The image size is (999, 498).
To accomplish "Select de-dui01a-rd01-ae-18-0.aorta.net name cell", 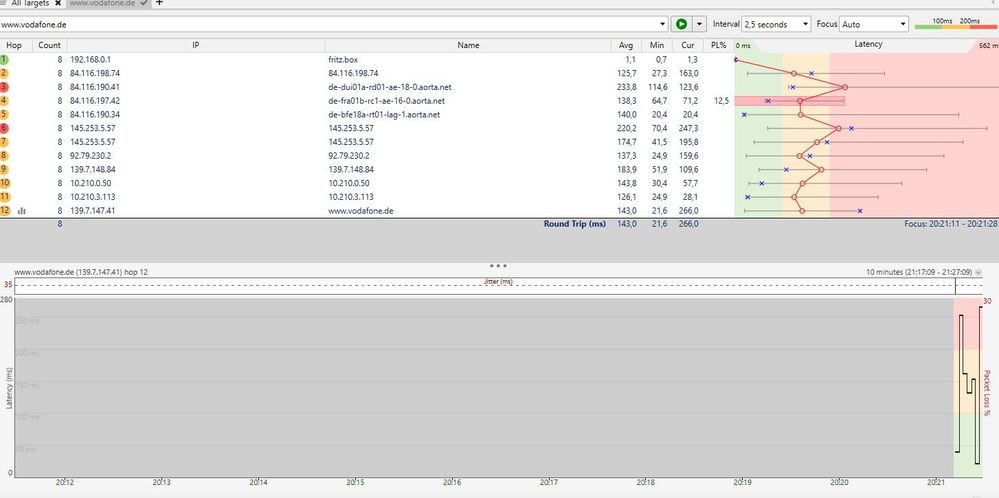I will pyautogui.click(x=389, y=87).
